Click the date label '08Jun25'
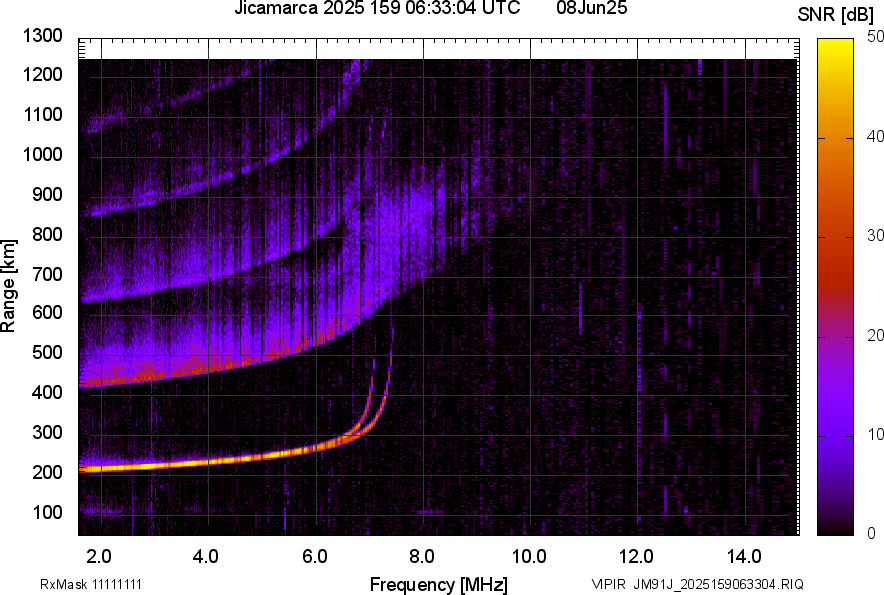Image resolution: width=884 pixels, height=595 pixels. 591,8
